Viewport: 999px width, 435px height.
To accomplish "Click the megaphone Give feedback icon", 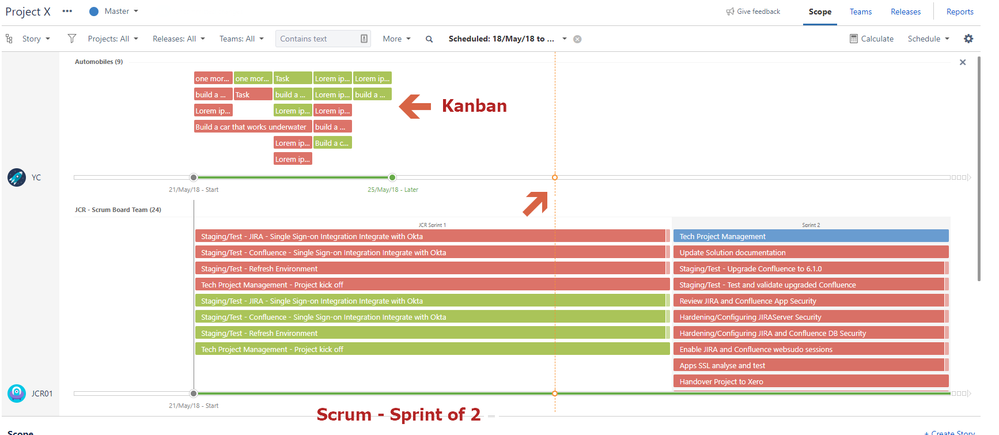I will [730, 11].
